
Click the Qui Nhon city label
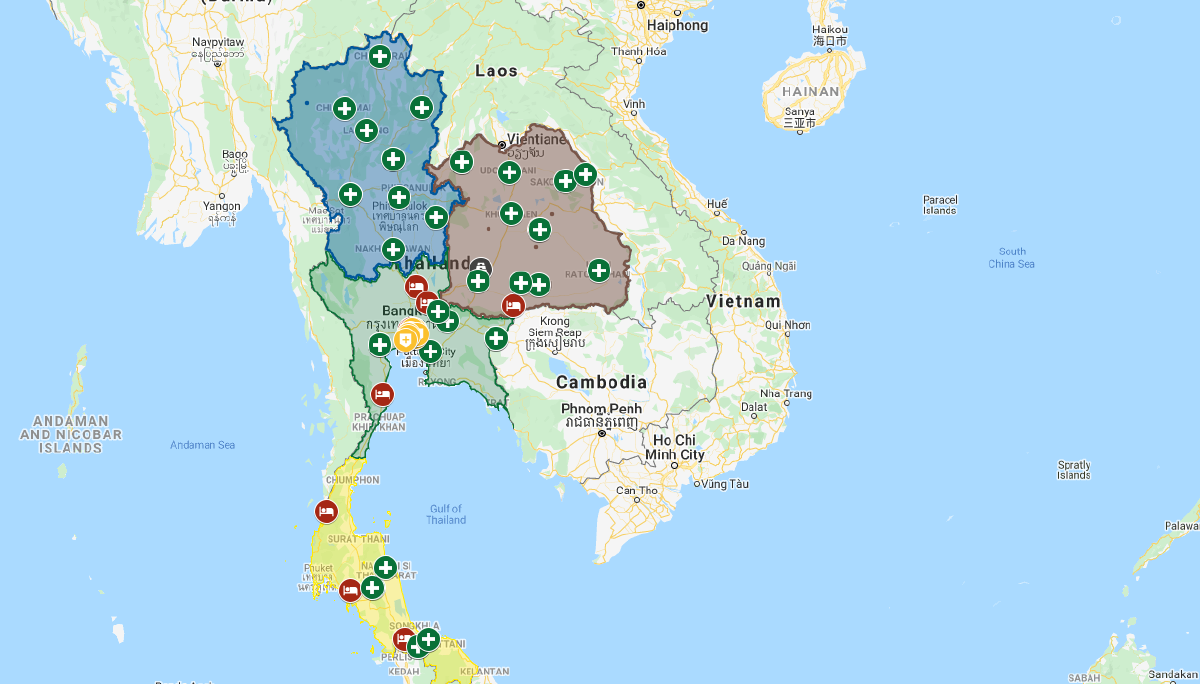[787, 325]
